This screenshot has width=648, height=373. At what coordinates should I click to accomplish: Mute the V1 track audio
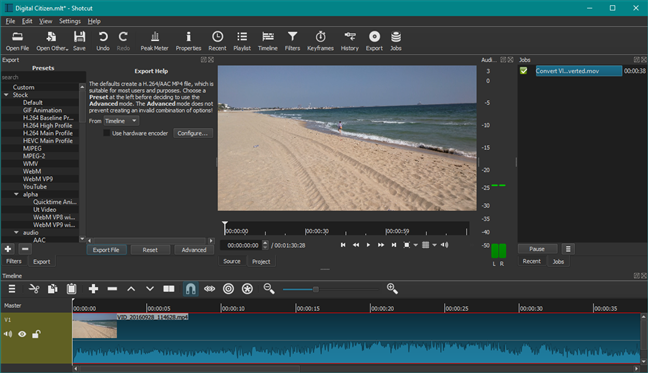[x=8, y=334]
